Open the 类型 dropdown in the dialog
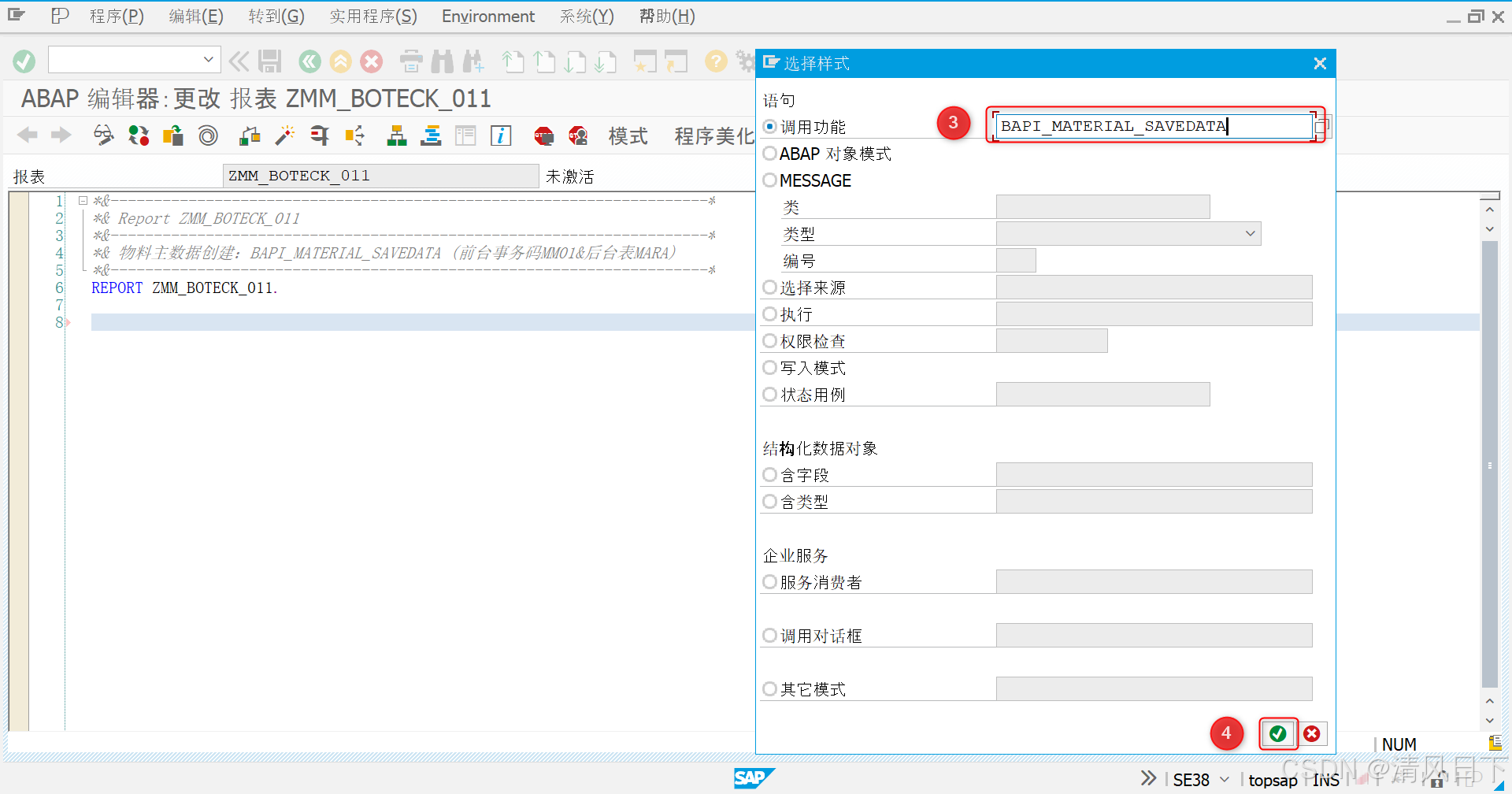 coord(1250,233)
